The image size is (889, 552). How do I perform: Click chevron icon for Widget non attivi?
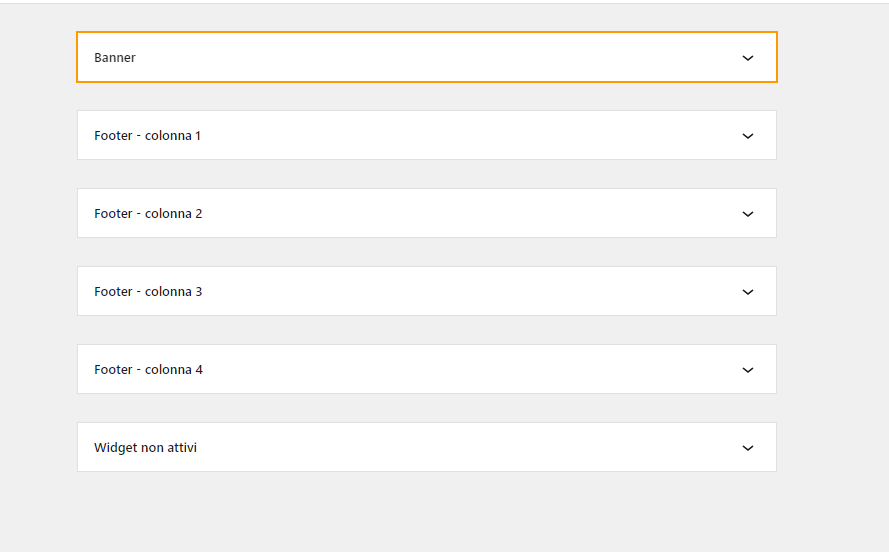[x=748, y=448]
